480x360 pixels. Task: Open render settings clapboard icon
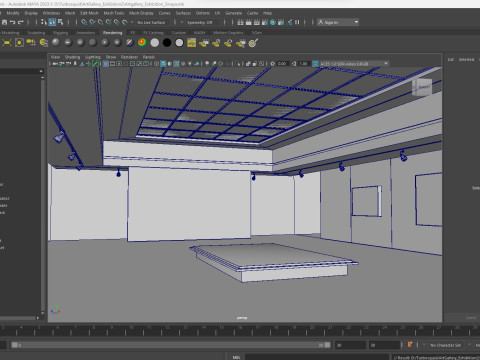click(265, 22)
